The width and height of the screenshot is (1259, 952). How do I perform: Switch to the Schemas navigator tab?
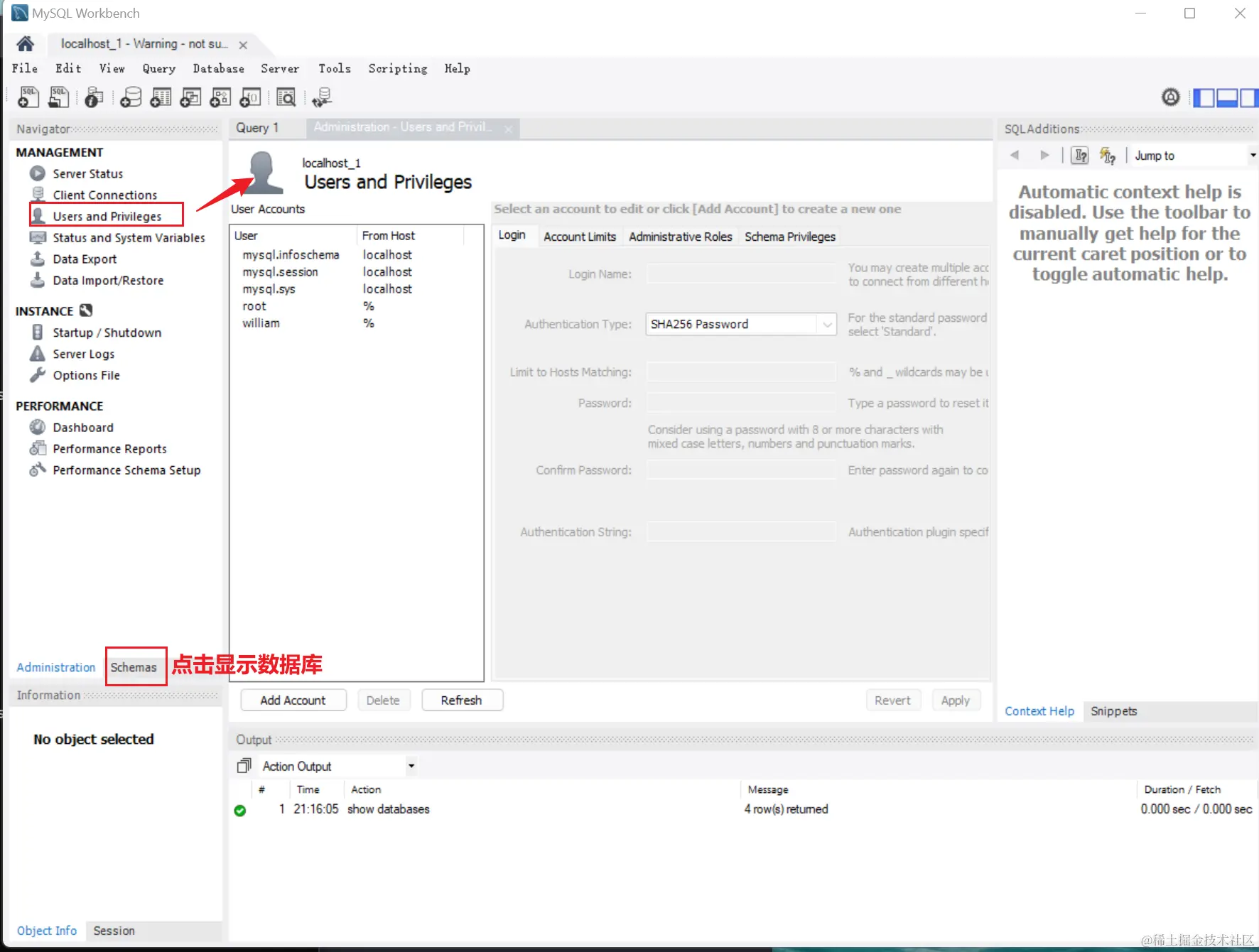click(x=134, y=667)
